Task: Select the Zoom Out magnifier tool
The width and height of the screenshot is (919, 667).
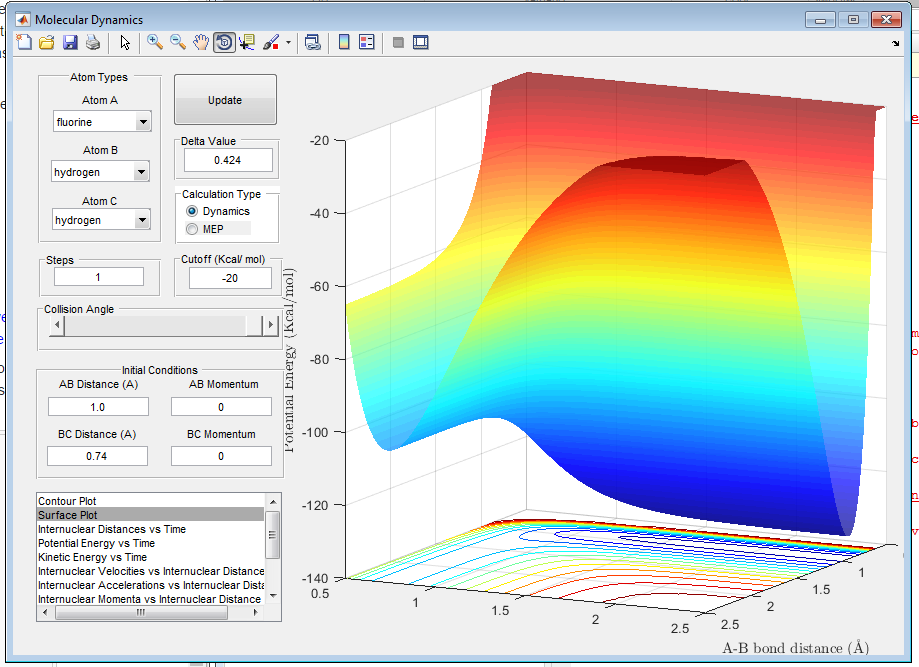Action: (x=178, y=42)
